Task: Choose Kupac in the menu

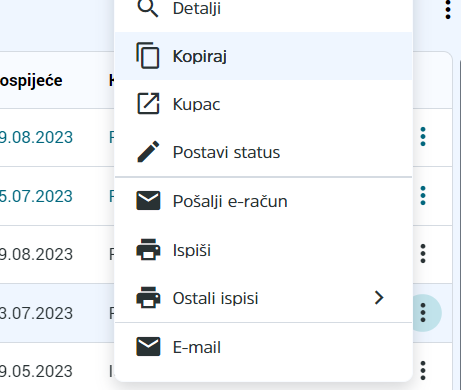Action: pos(263,104)
